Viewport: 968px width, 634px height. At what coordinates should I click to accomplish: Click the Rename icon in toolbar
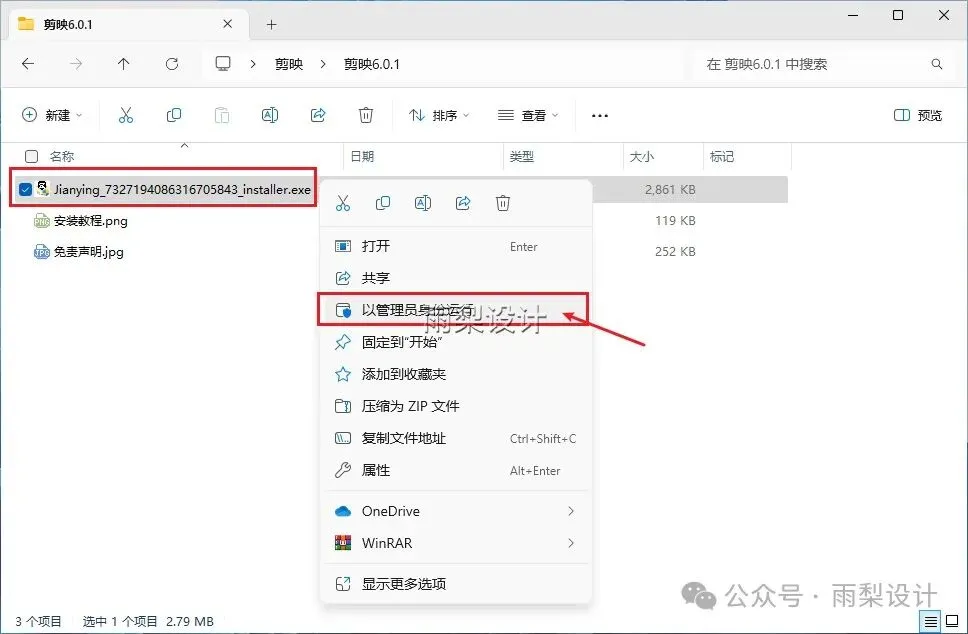pyautogui.click(x=270, y=115)
